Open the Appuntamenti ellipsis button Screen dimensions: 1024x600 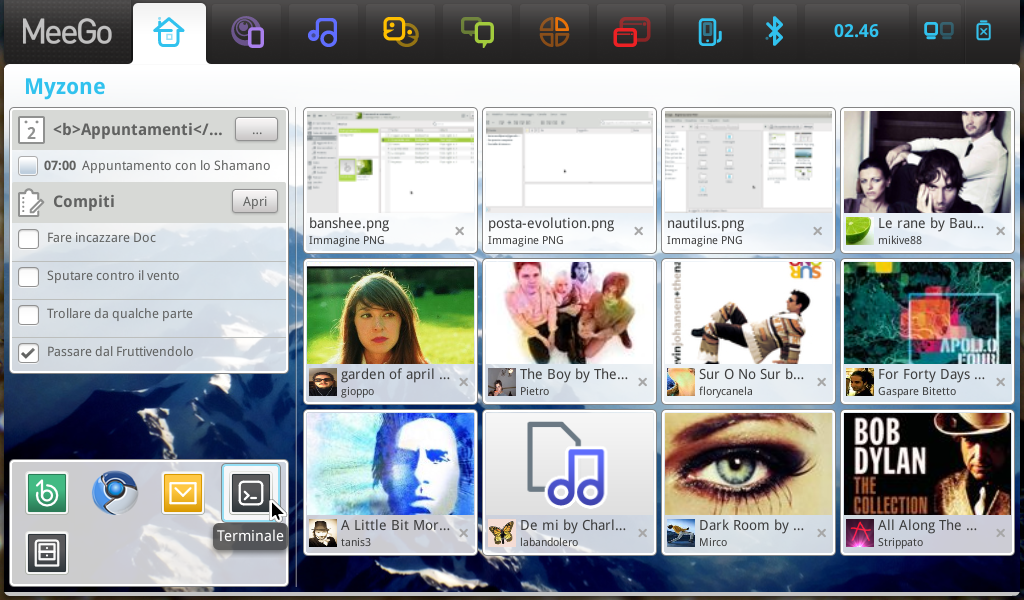coord(256,129)
